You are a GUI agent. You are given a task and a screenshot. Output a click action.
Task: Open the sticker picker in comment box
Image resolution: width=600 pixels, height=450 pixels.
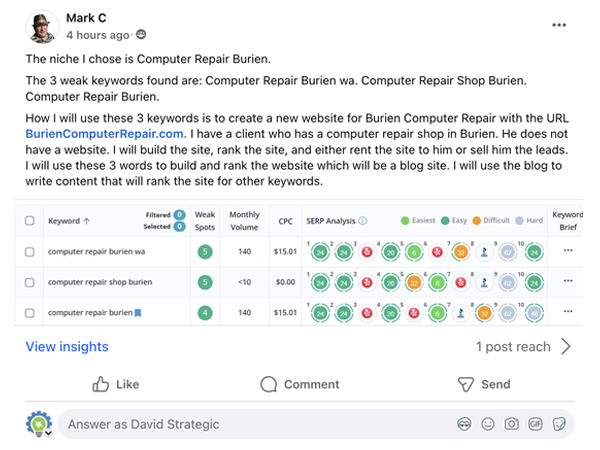coord(559,424)
